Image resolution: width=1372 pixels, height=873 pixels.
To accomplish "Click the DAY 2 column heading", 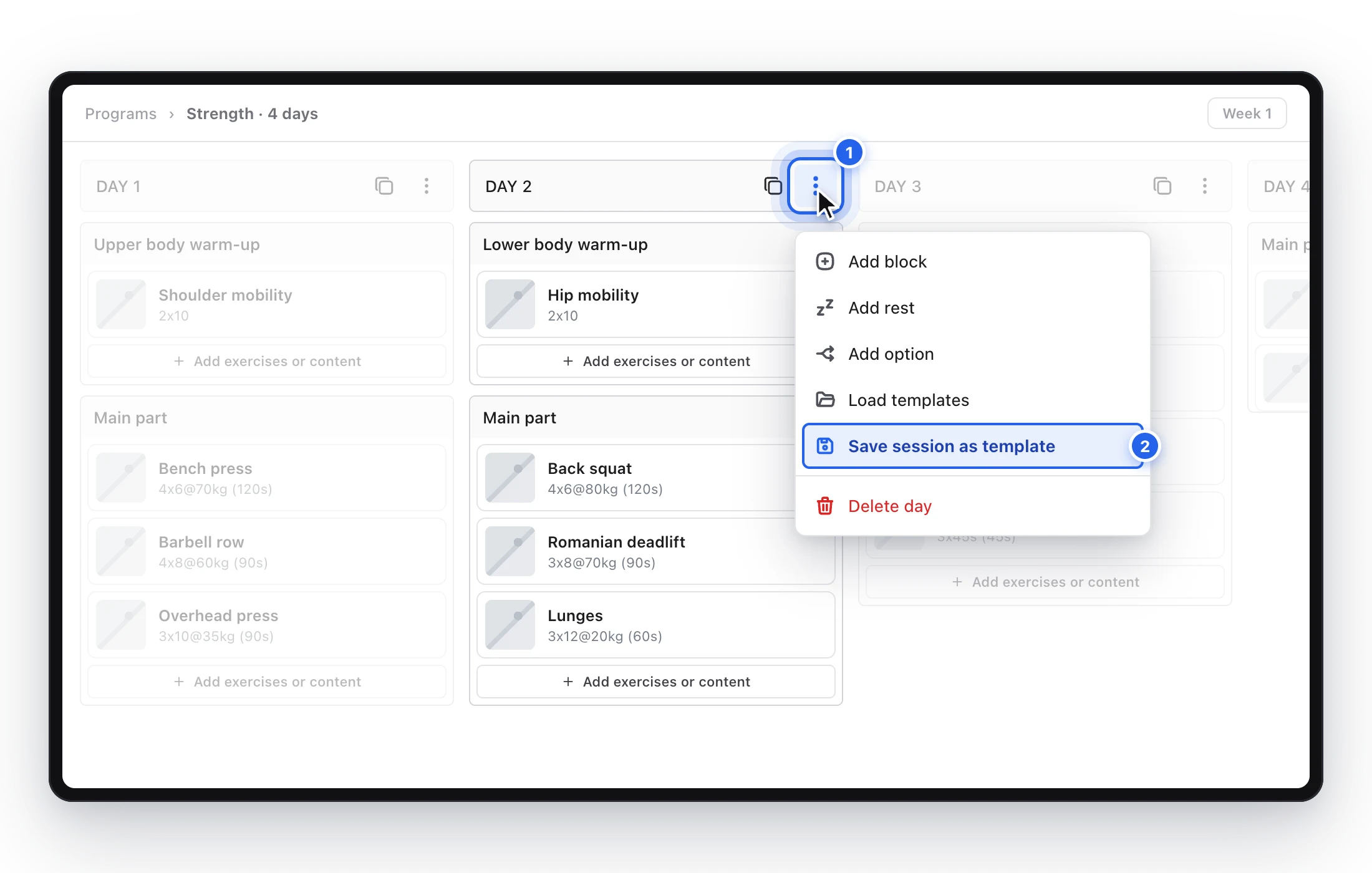I will coord(508,186).
